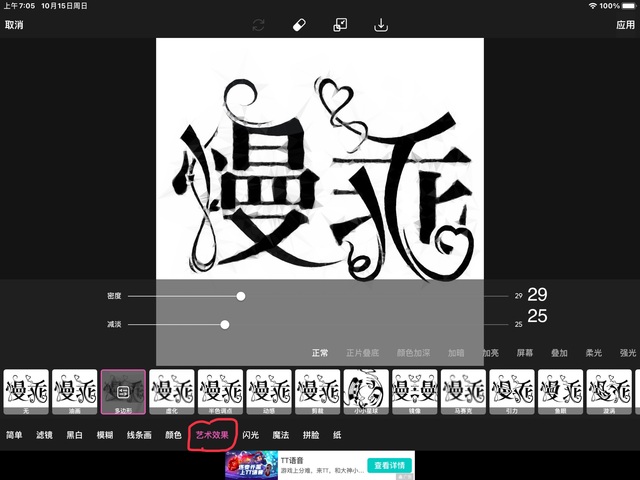Choose the 马赛克 effect thumbnail

coord(463,391)
